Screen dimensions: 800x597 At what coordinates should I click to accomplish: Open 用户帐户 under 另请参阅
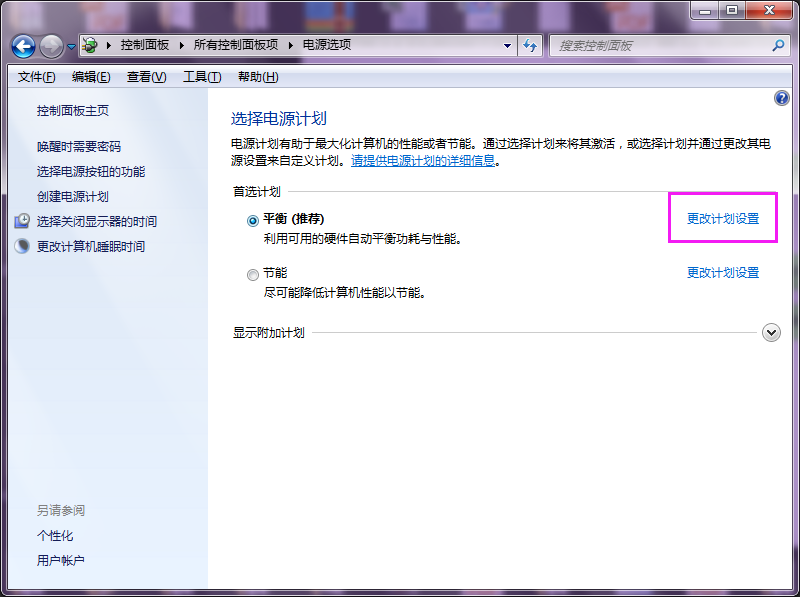tap(60, 560)
